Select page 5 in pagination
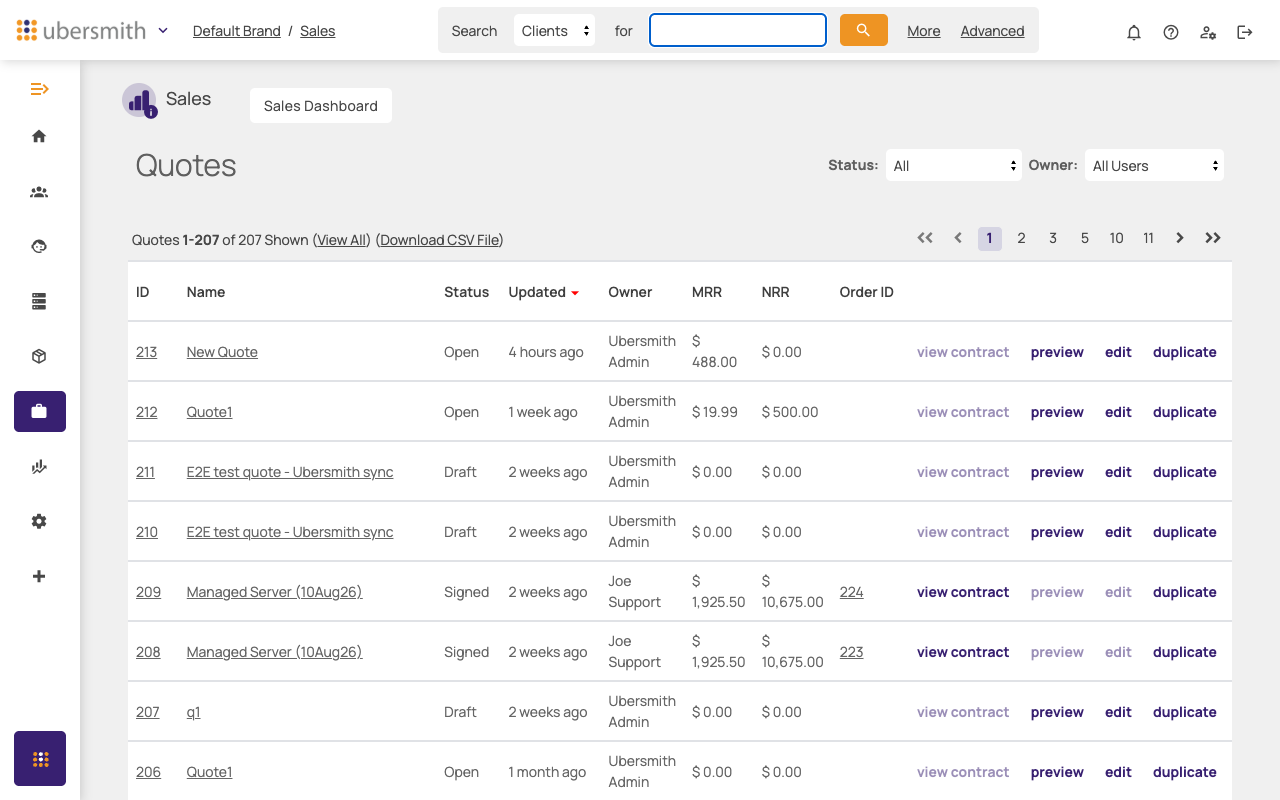 point(1085,238)
